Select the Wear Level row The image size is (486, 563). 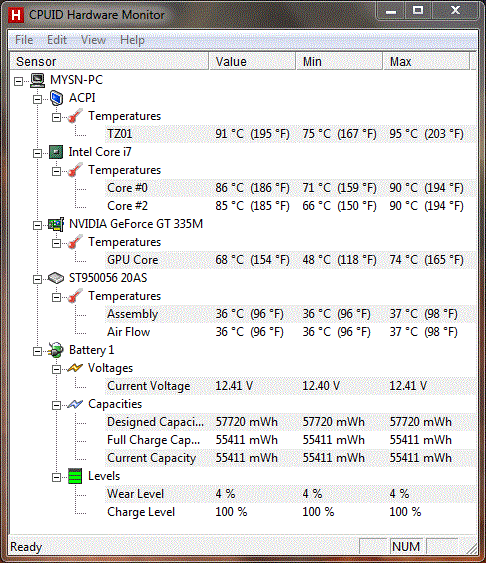coord(290,494)
